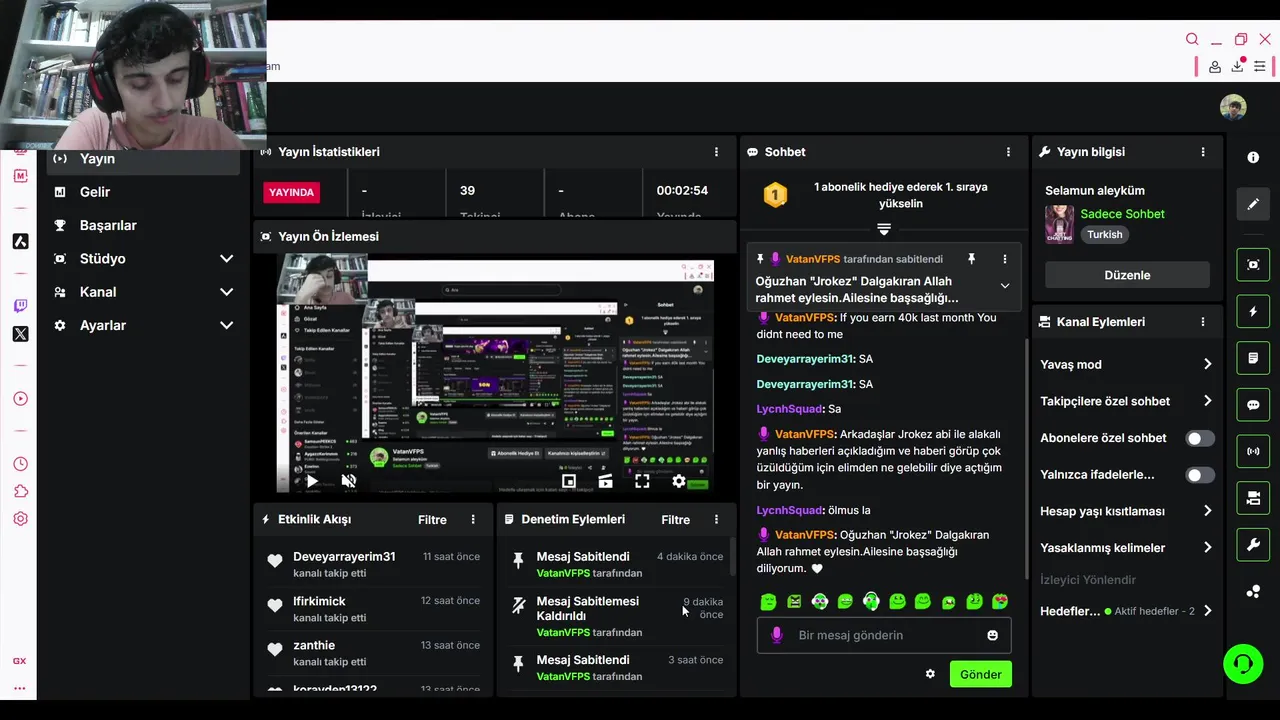The height and width of the screenshot is (720, 1280).
Task: Click the three-dots cluster icon in right toolbar
Action: tap(1253, 591)
